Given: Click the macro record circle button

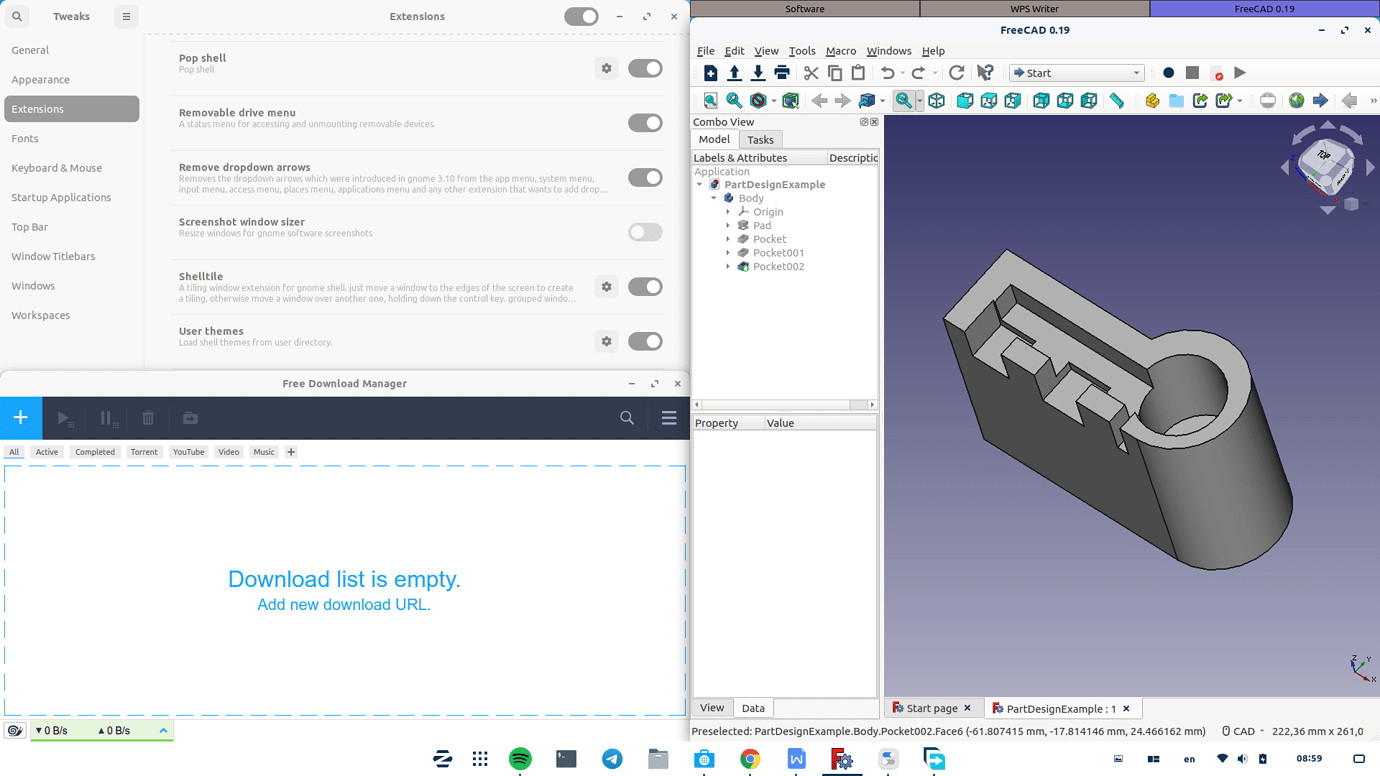Looking at the screenshot, I should (x=1168, y=73).
